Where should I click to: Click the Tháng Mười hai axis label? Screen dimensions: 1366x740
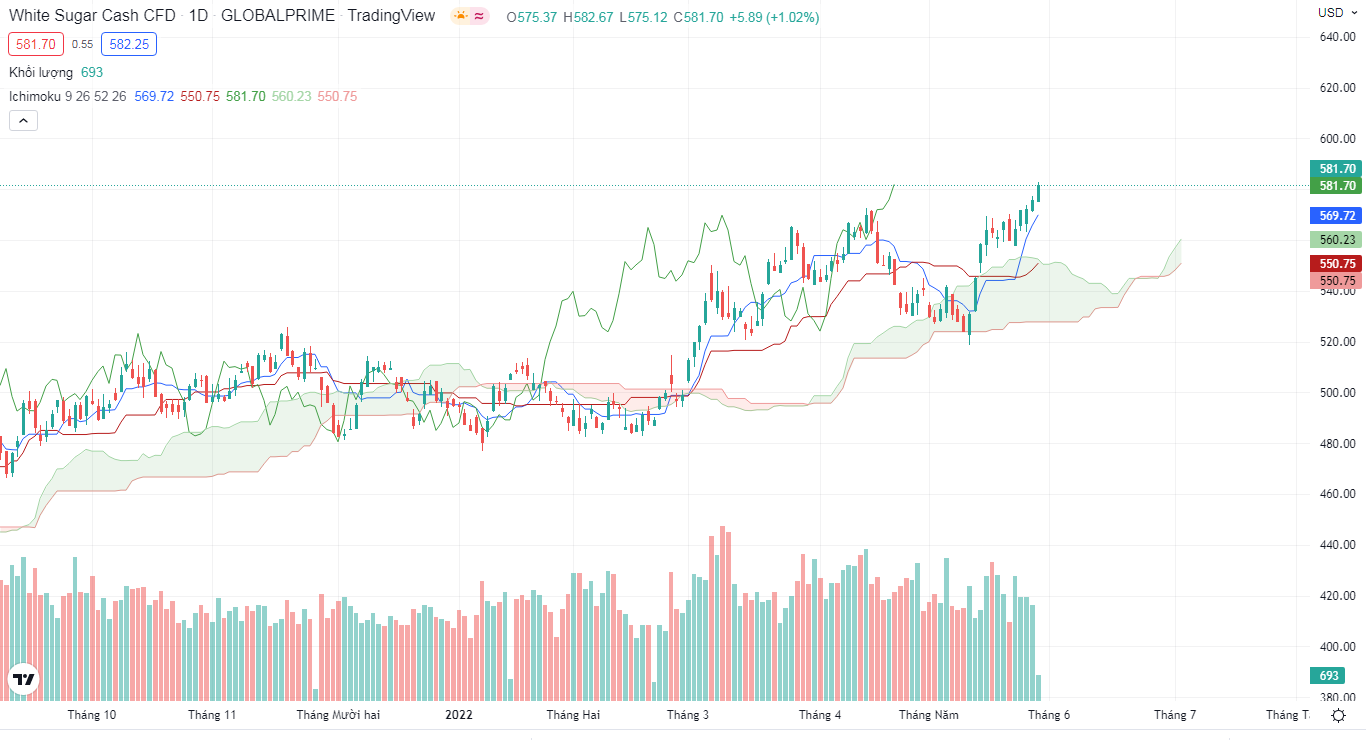(x=338, y=715)
